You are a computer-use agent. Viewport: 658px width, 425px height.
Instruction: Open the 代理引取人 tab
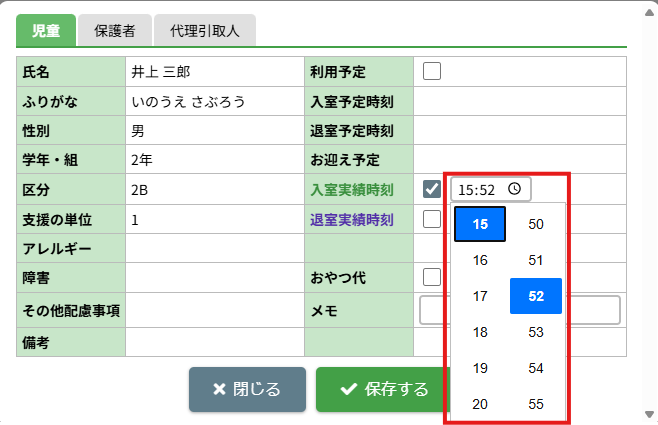(x=205, y=31)
